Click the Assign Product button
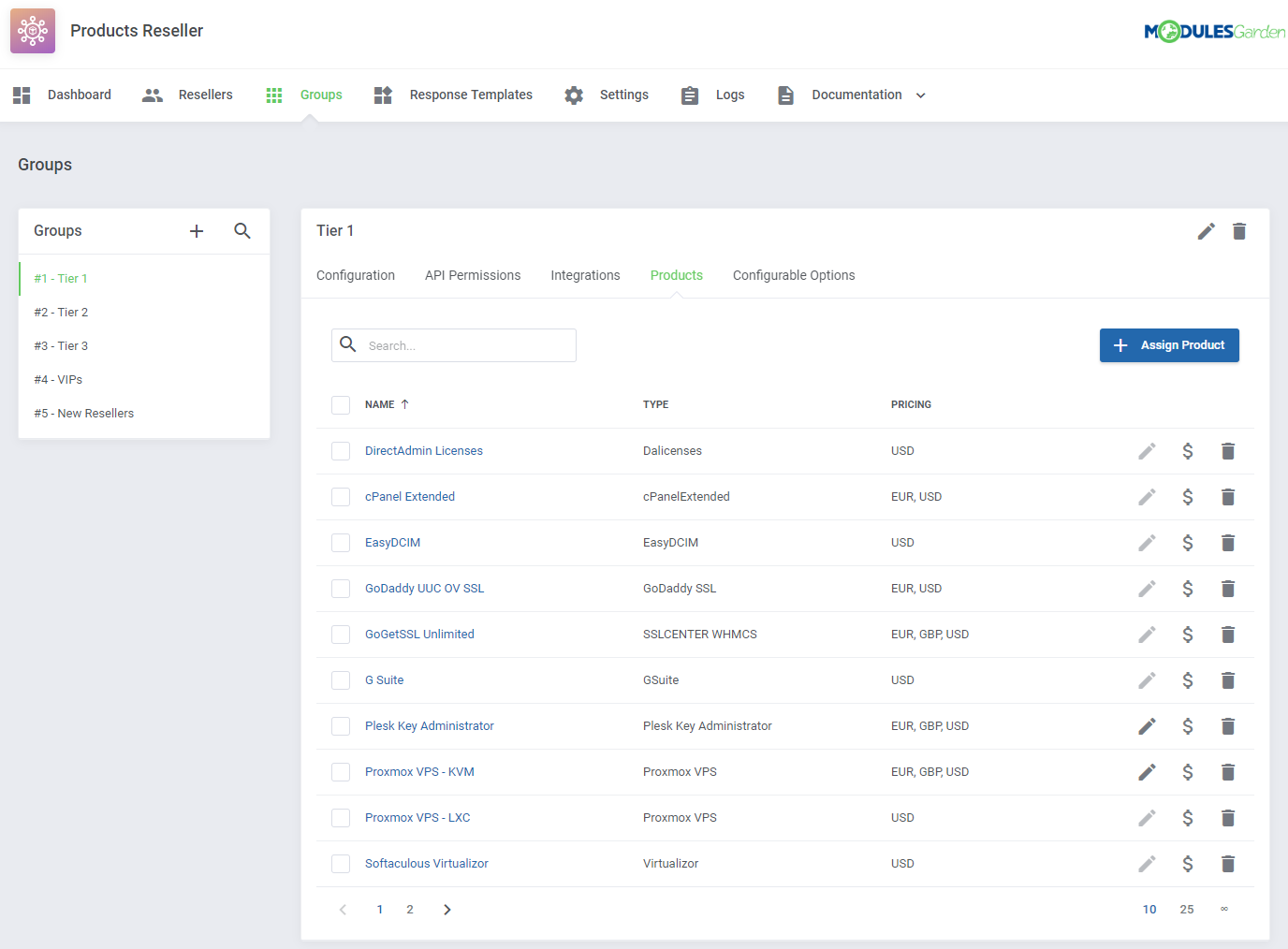The width and height of the screenshot is (1288, 949). tap(1169, 344)
